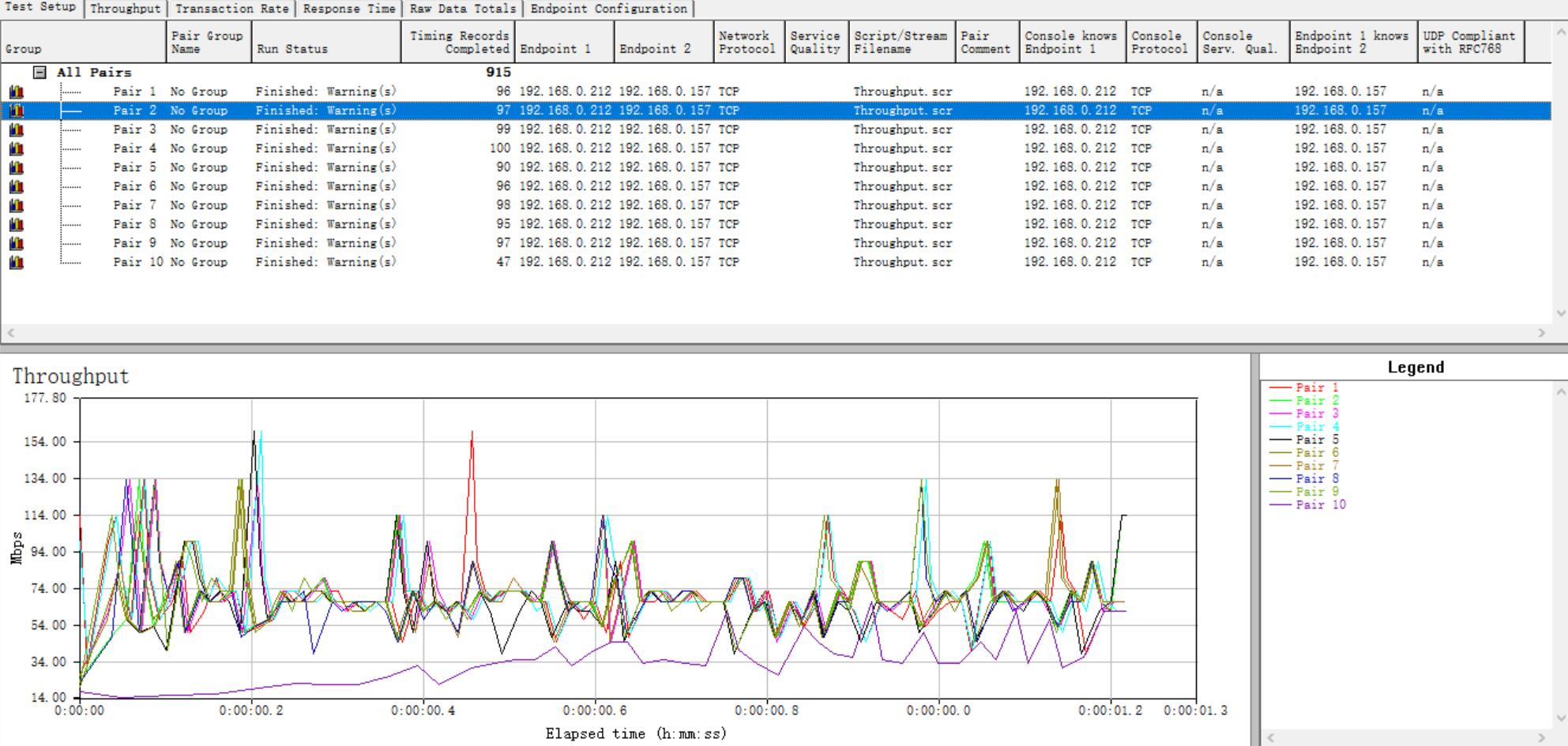The height and width of the screenshot is (746, 1568).
Task: Collapse the All Pairs group
Action: click(39, 73)
